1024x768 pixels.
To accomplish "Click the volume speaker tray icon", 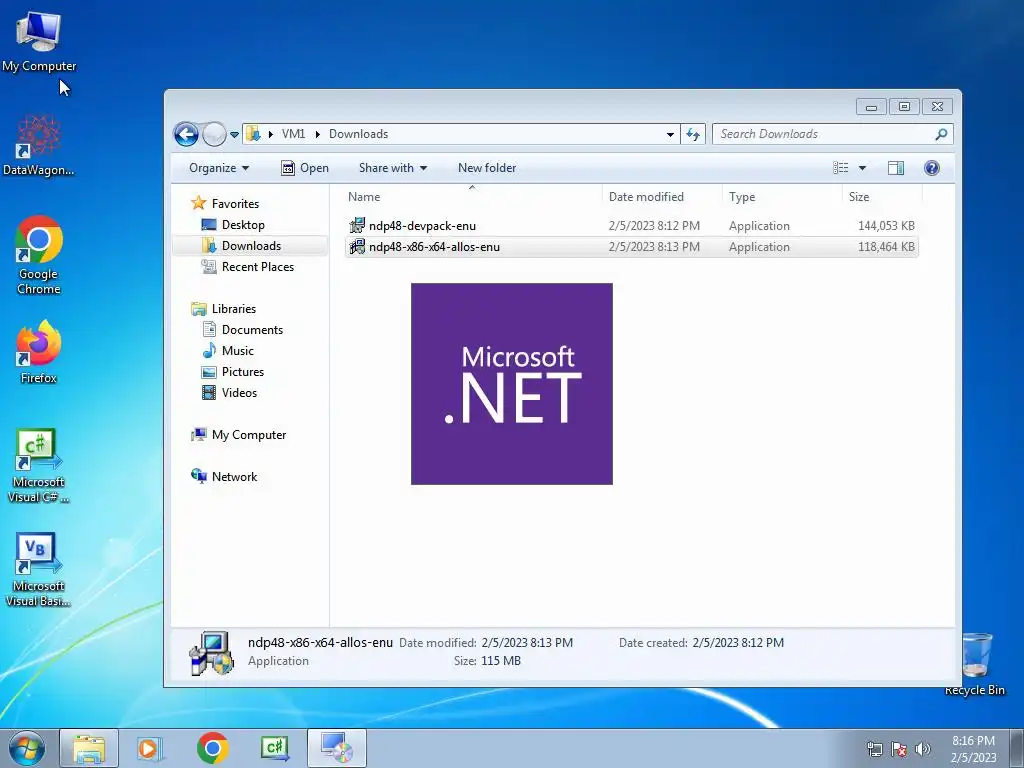I will (923, 750).
